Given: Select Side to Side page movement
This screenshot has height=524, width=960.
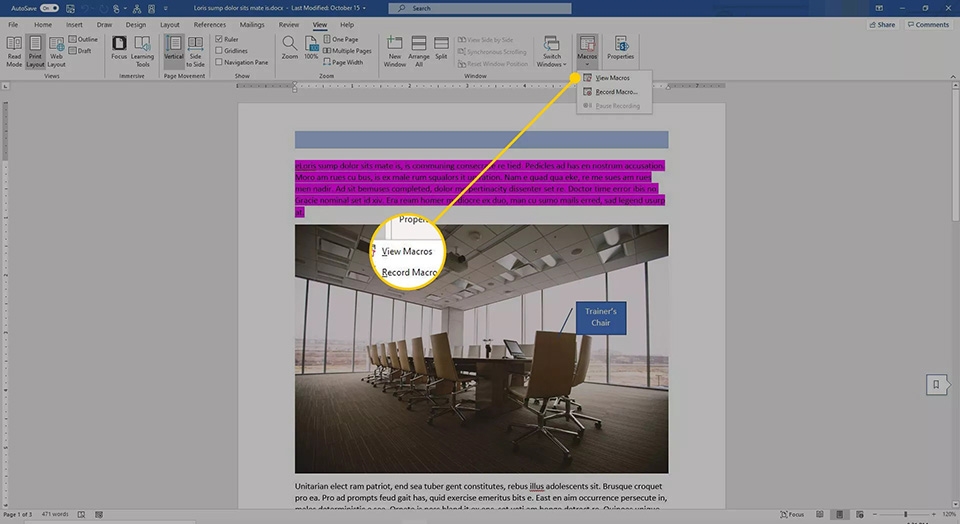Looking at the screenshot, I should (x=195, y=51).
